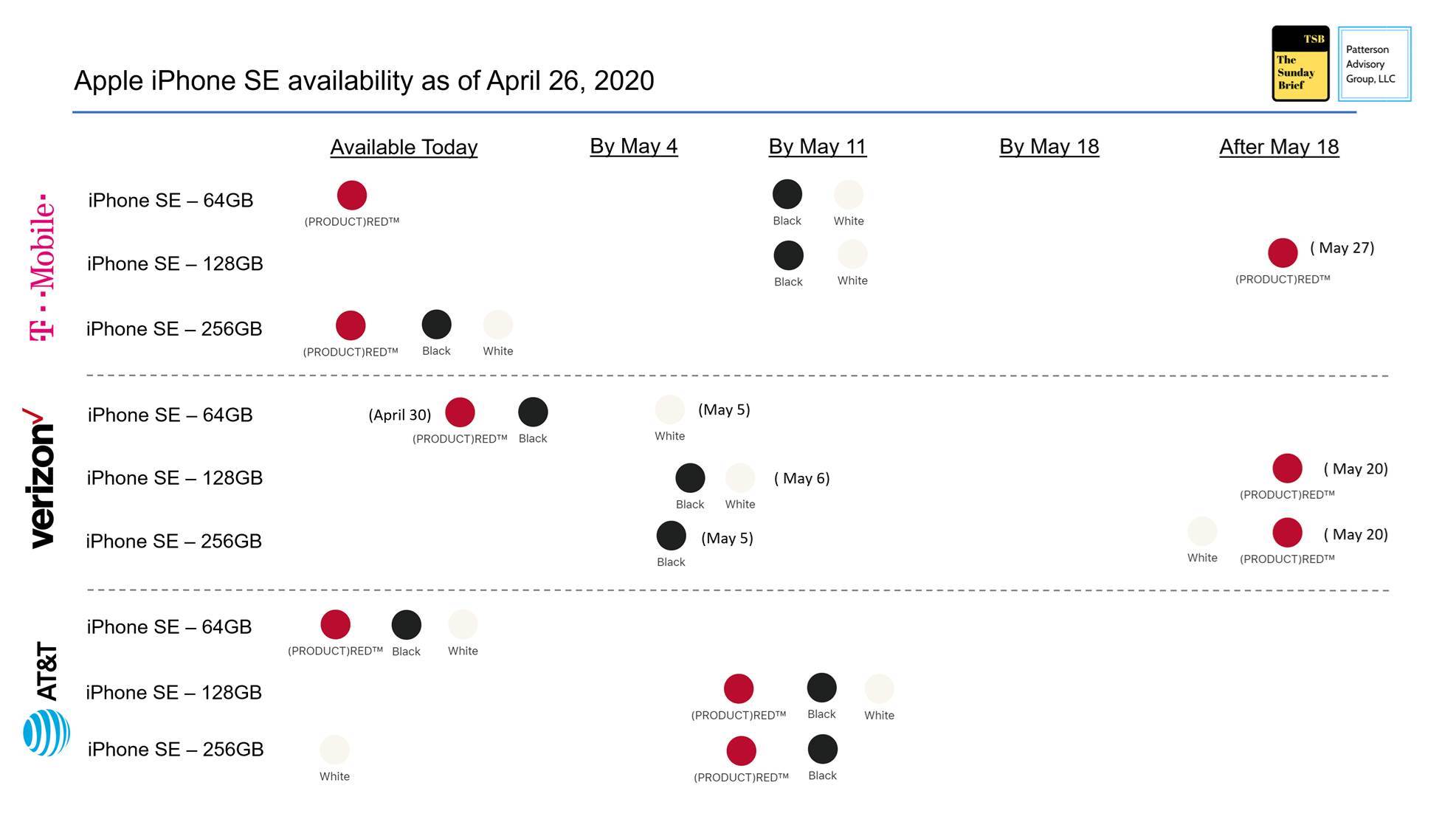Click the "Available Today" column header
1456x819 pixels.
point(404,148)
